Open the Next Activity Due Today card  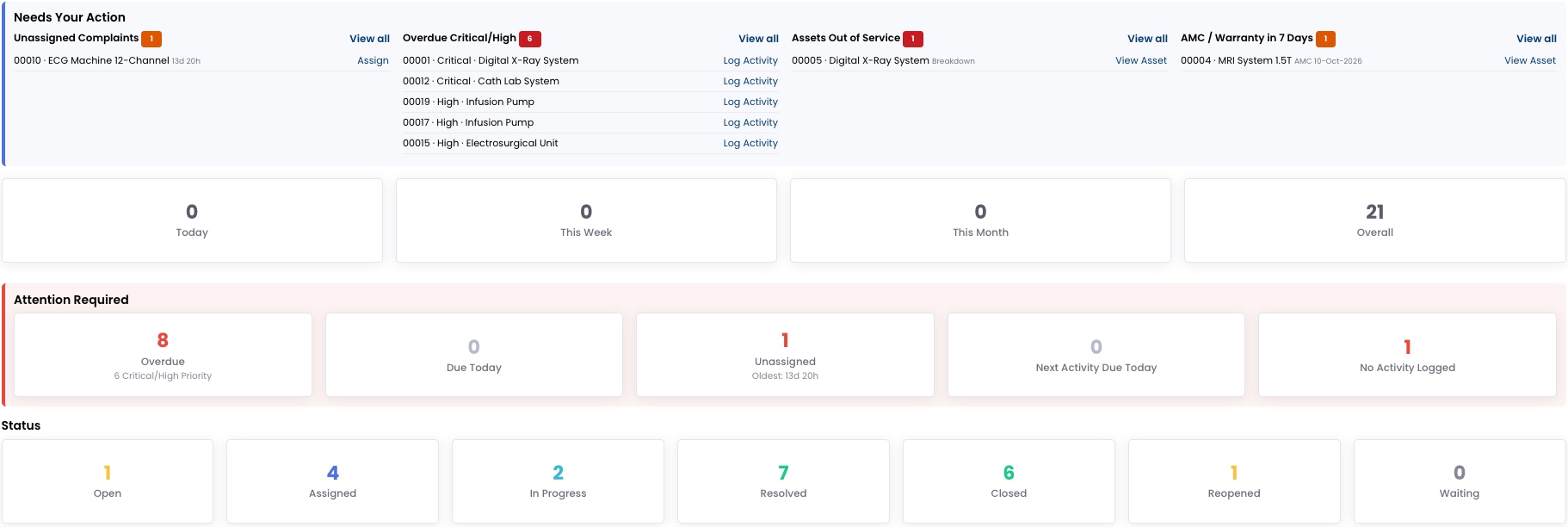pyautogui.click(x=1096, y=355)
